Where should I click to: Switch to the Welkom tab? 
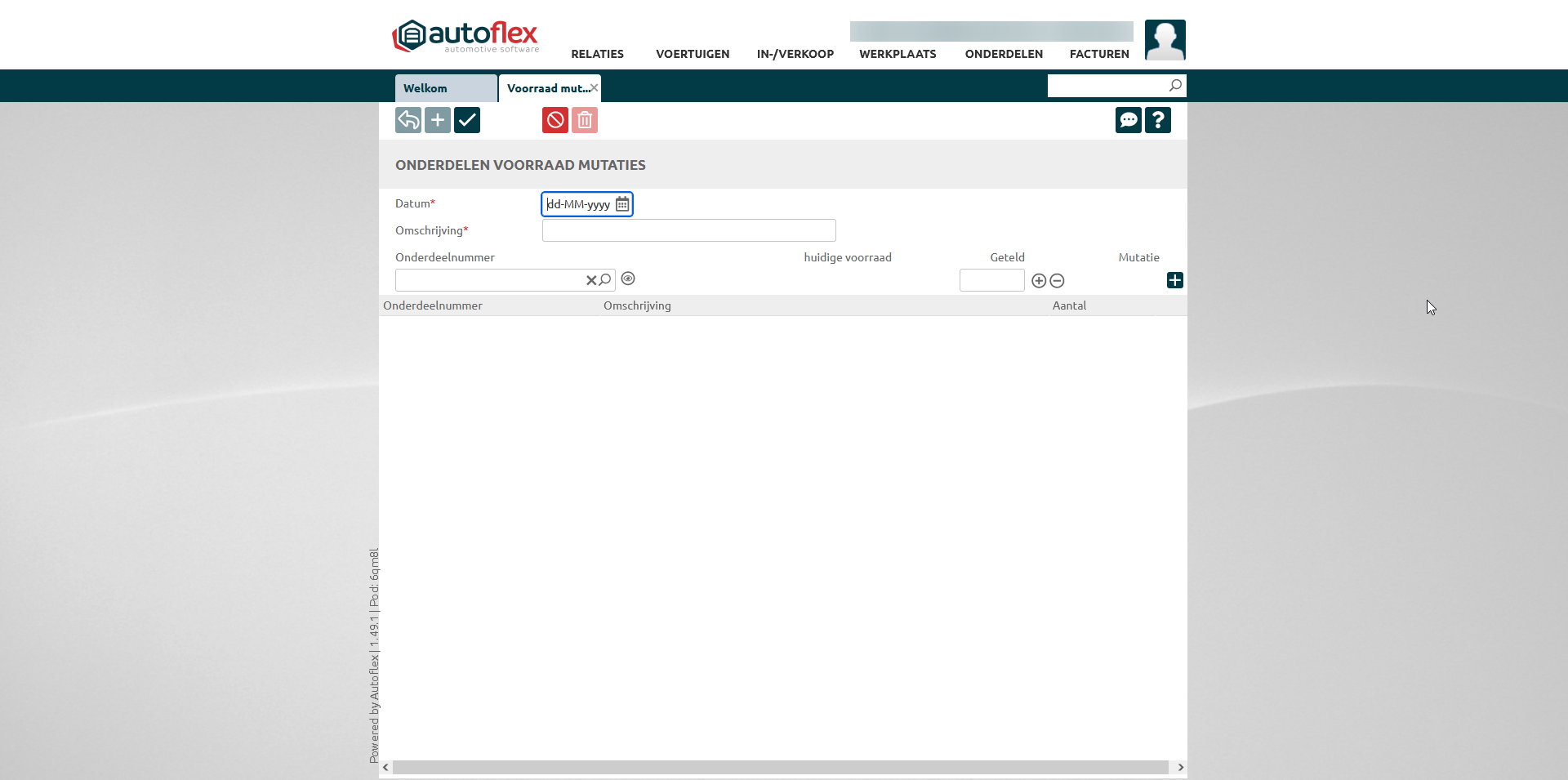point(445,88)
